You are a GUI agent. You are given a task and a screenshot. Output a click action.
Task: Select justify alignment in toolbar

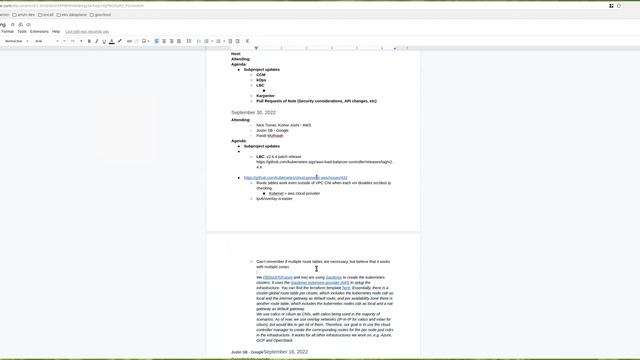tap(179, 41)
